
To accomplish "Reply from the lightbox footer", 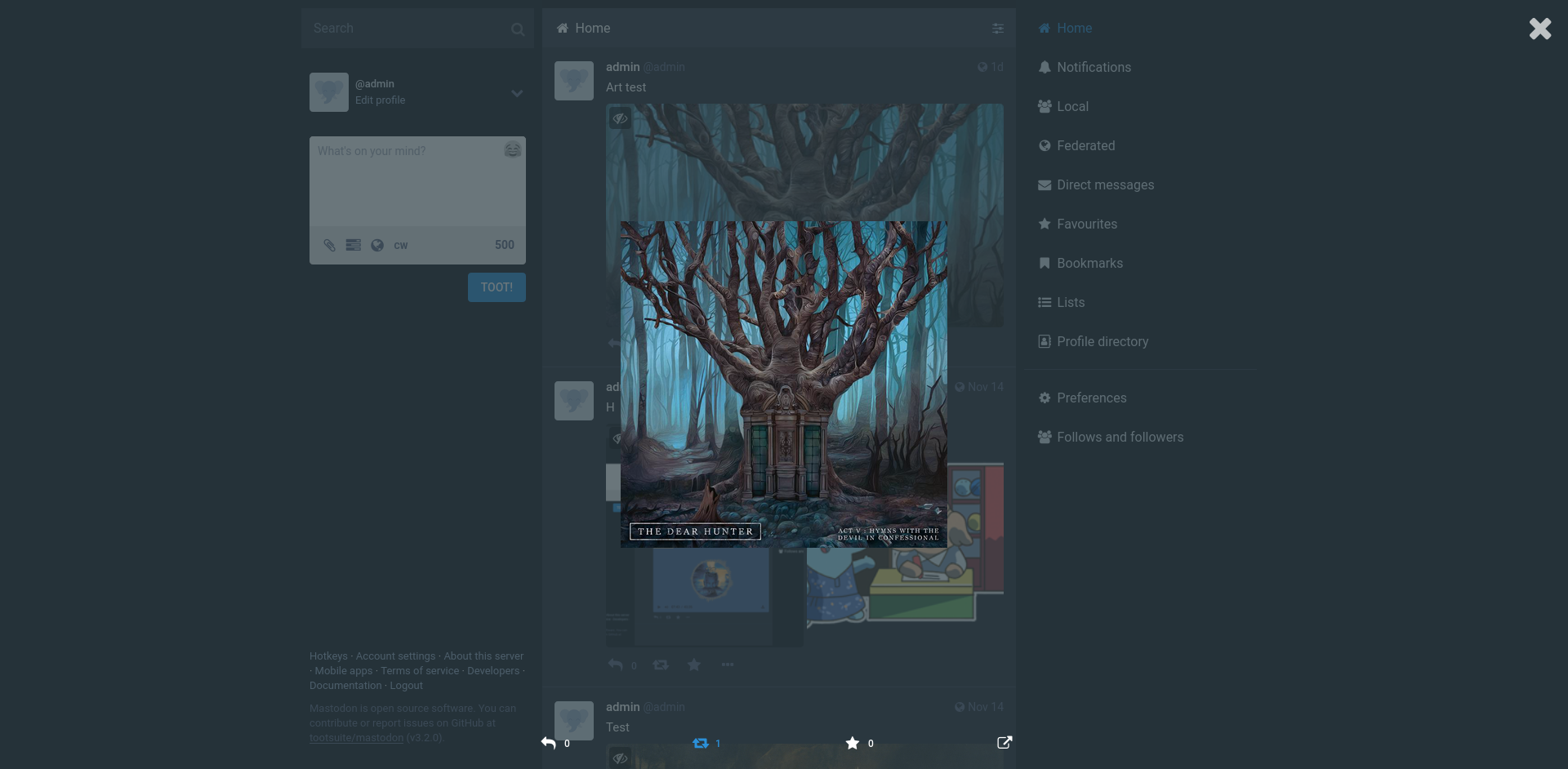I will click(x=549, y=743).
